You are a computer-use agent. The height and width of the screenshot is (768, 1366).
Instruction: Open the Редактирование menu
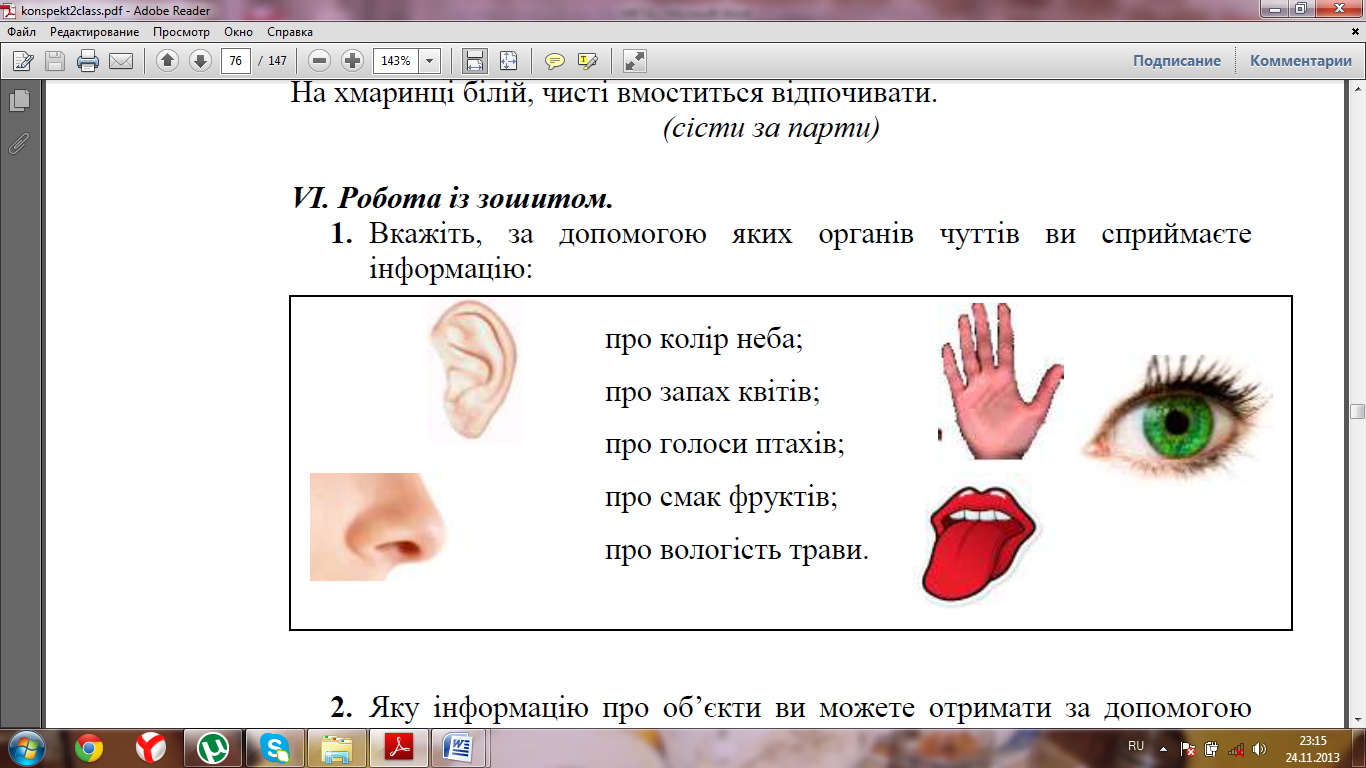tap(95, 32)
